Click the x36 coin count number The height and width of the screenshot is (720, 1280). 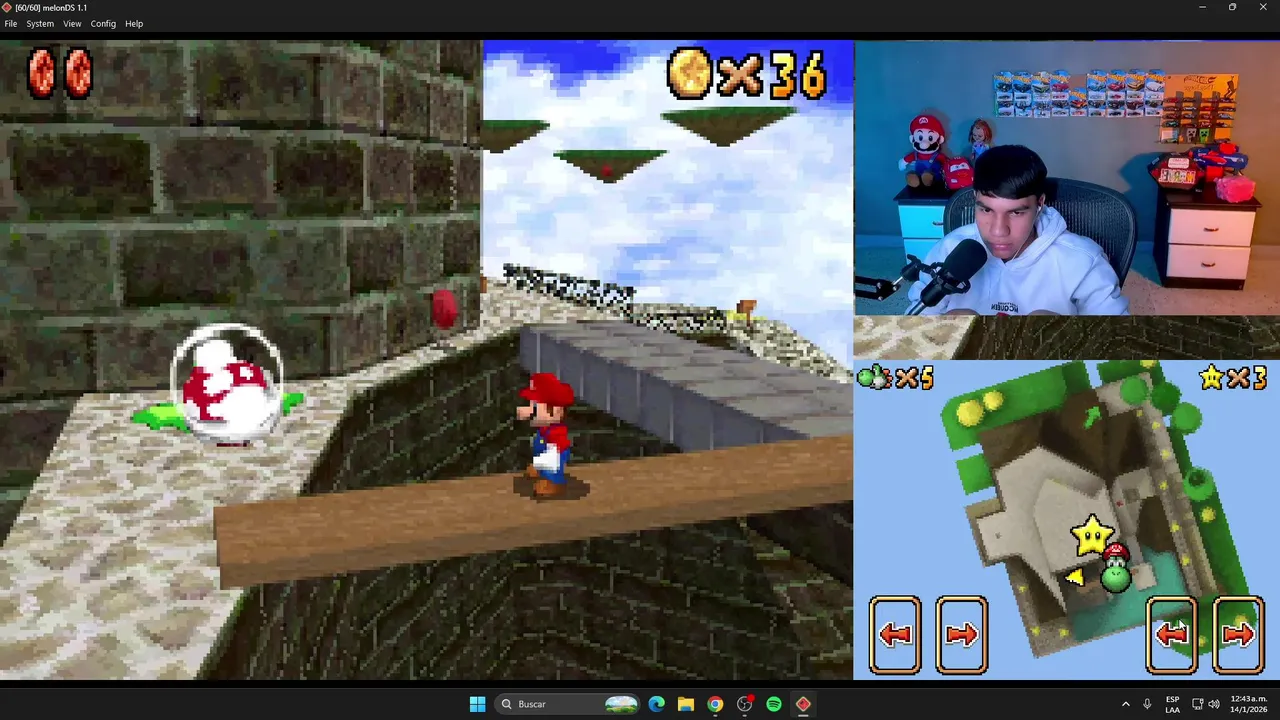(x=772, y=74)
